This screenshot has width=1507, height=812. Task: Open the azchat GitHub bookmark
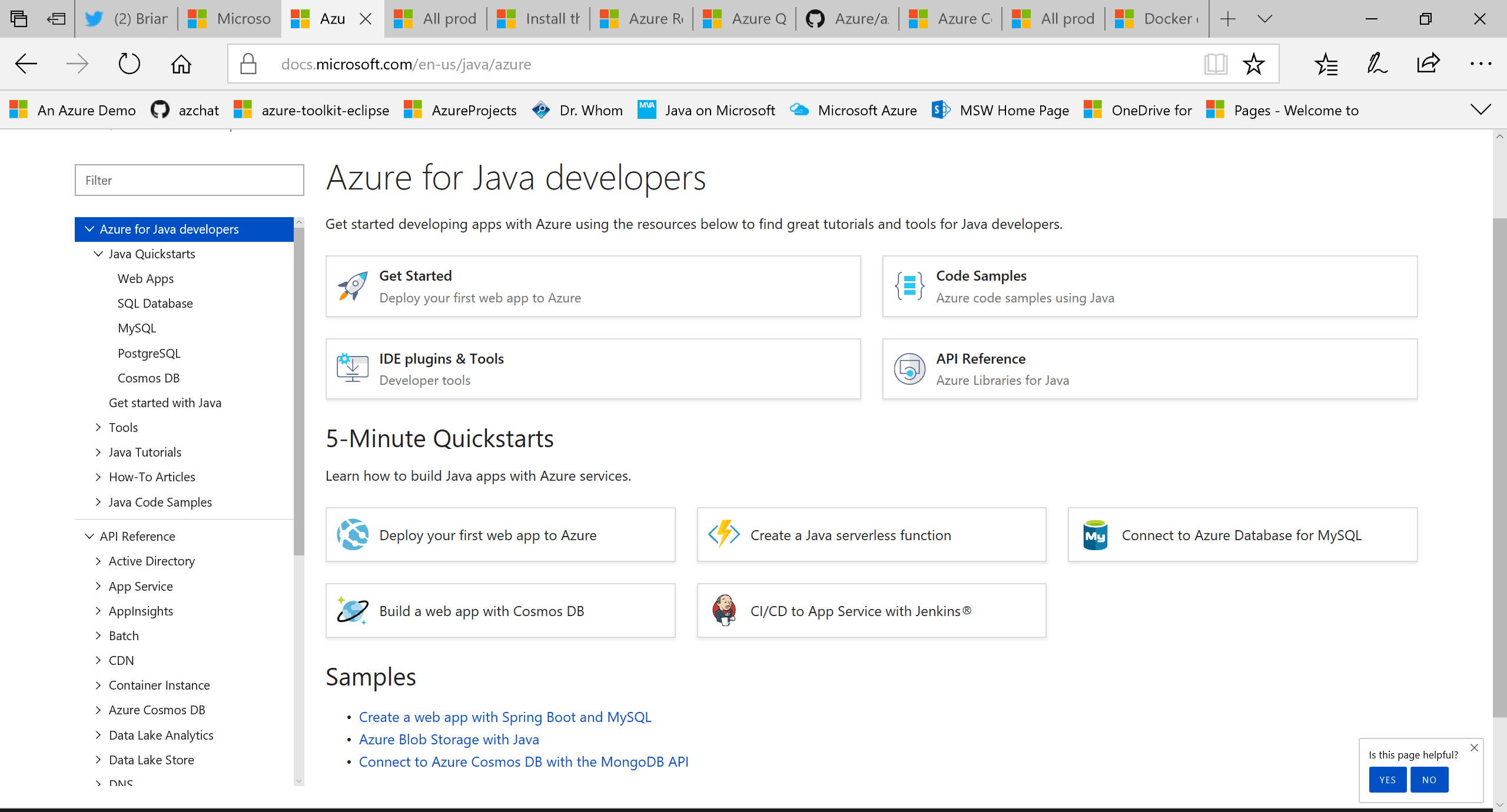click(x=185, y=110)
